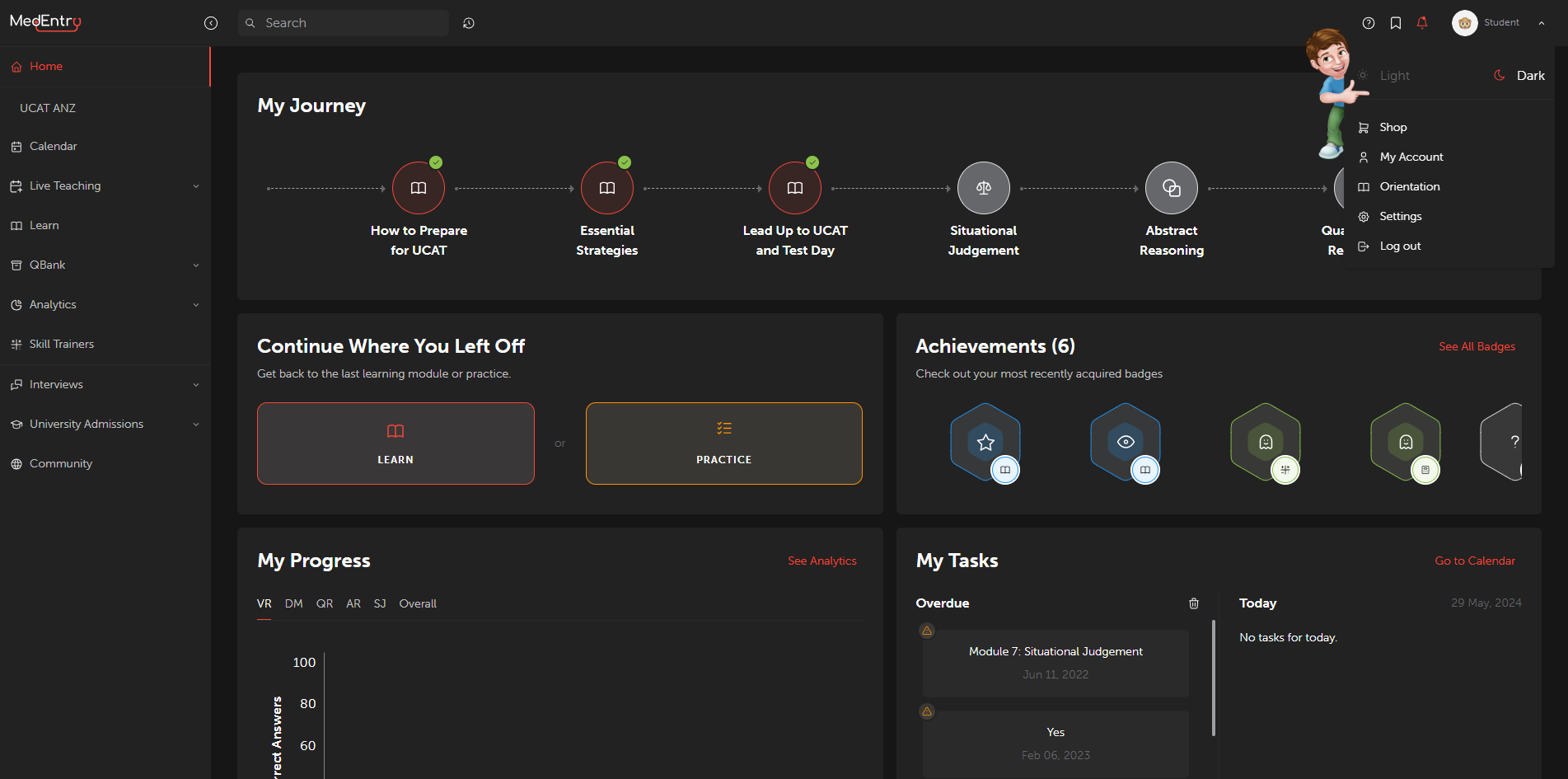The height and width of the screenshot is (779, 1568).
Task: Click the third (green ghost) achievement badge
Action: click(x=1266, y=442)
